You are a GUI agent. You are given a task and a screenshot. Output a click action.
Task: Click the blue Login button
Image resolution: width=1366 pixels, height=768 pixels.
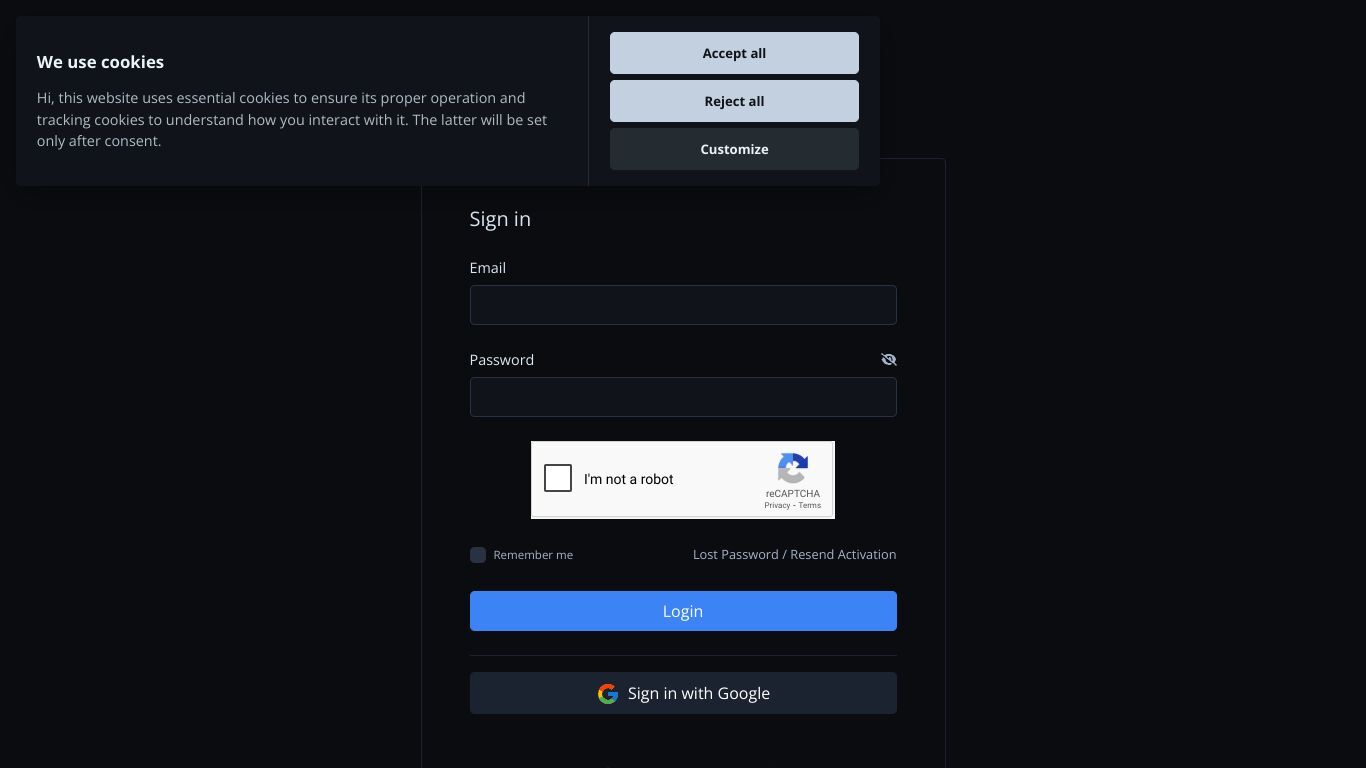[683, 611]
